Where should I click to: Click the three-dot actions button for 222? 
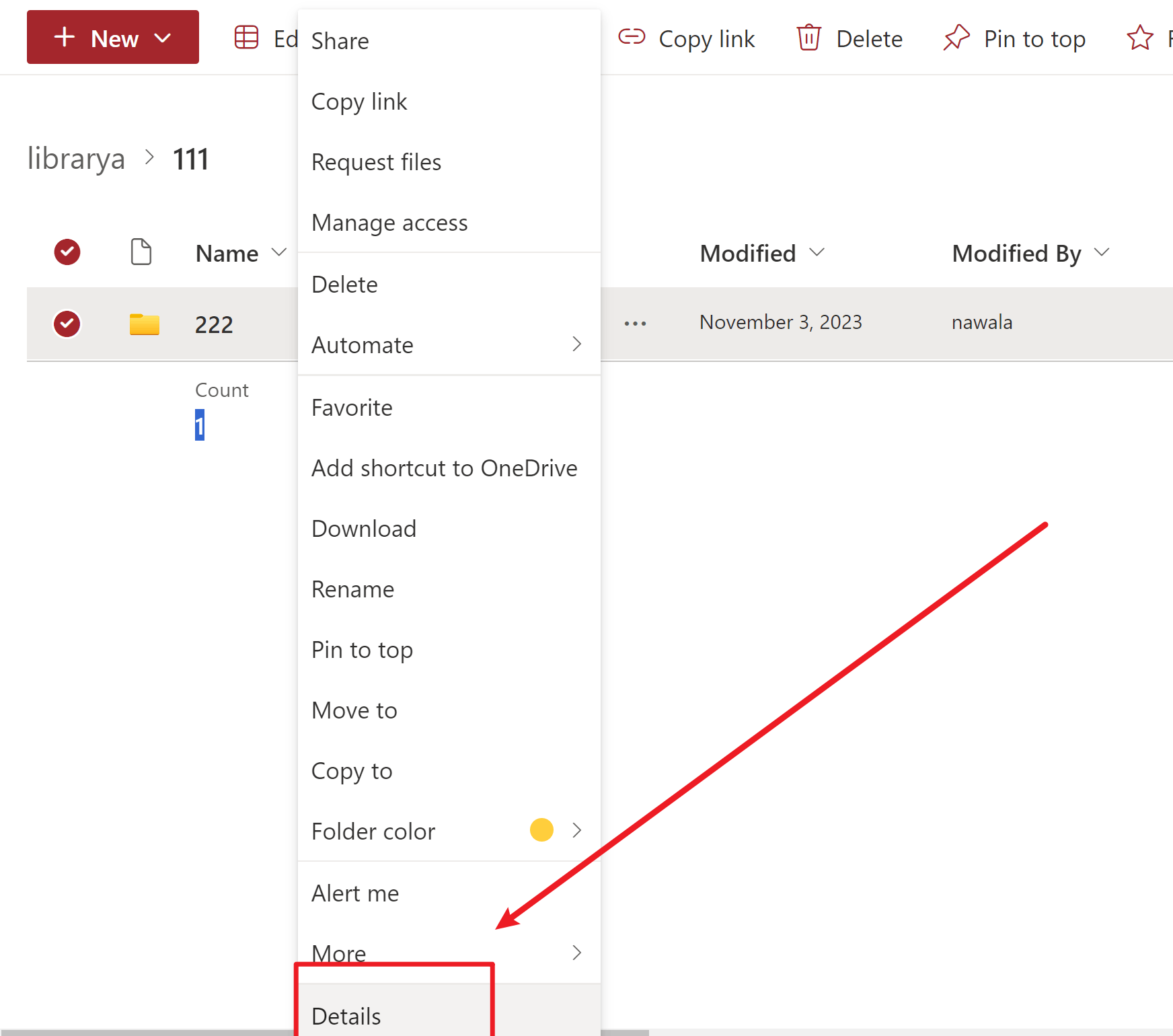coord(635,324)
